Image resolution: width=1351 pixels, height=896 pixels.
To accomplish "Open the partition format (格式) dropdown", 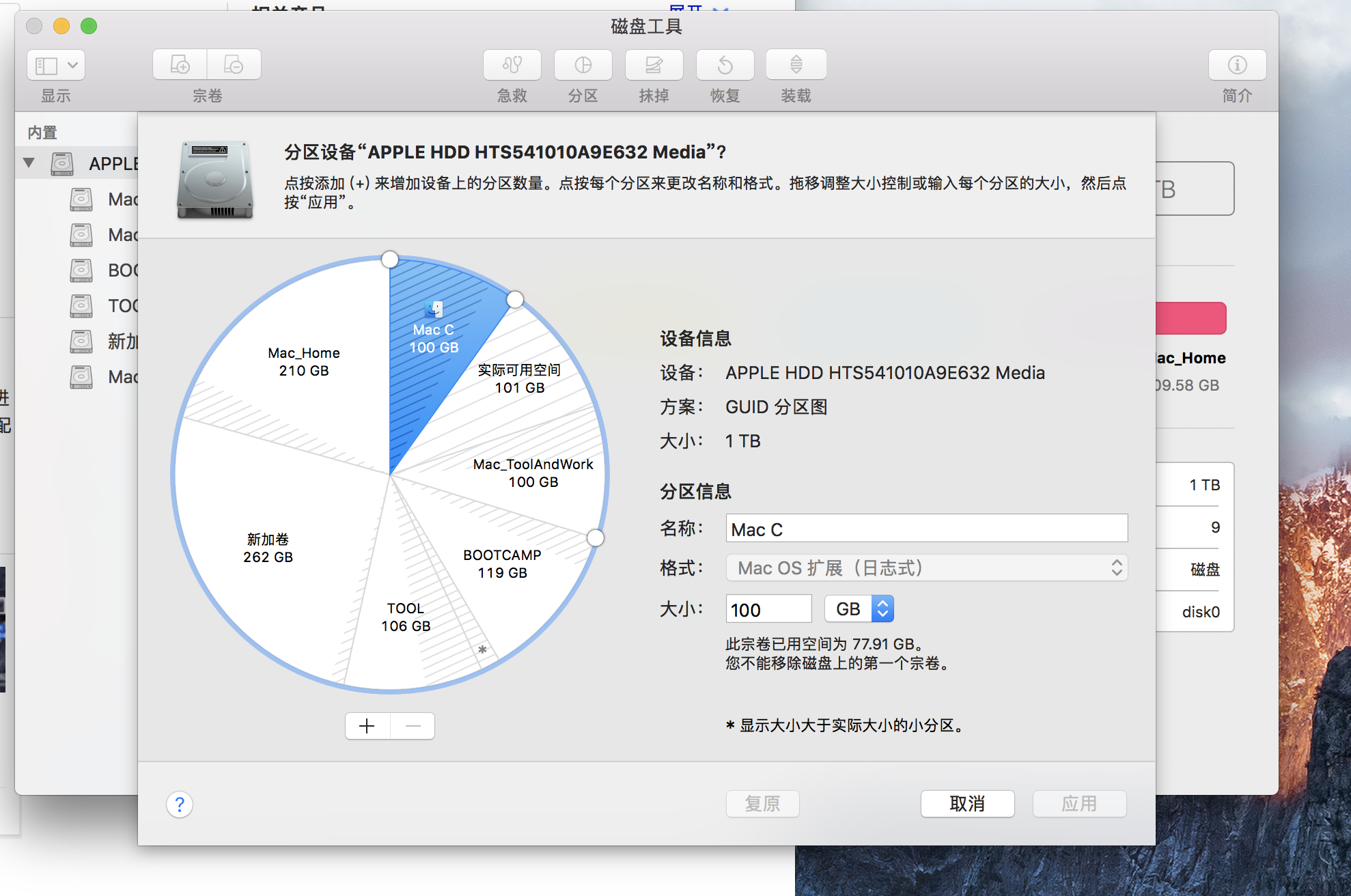I will [x=926, y=568].
